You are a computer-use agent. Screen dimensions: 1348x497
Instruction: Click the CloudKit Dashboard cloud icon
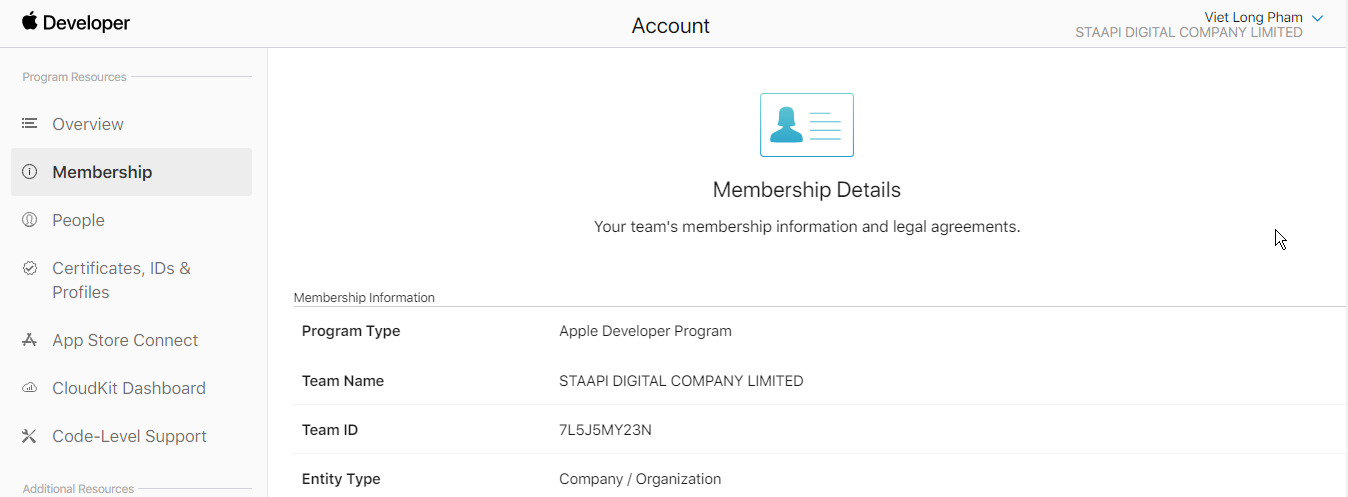[x=30, y=388]
